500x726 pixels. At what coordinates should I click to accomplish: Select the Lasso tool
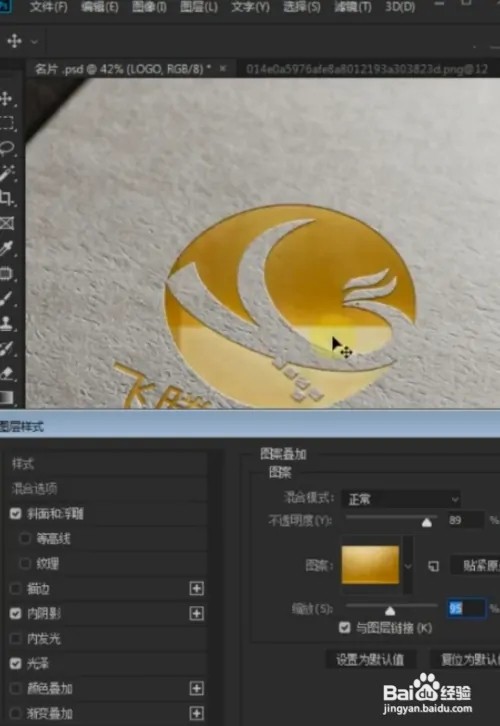6,148
